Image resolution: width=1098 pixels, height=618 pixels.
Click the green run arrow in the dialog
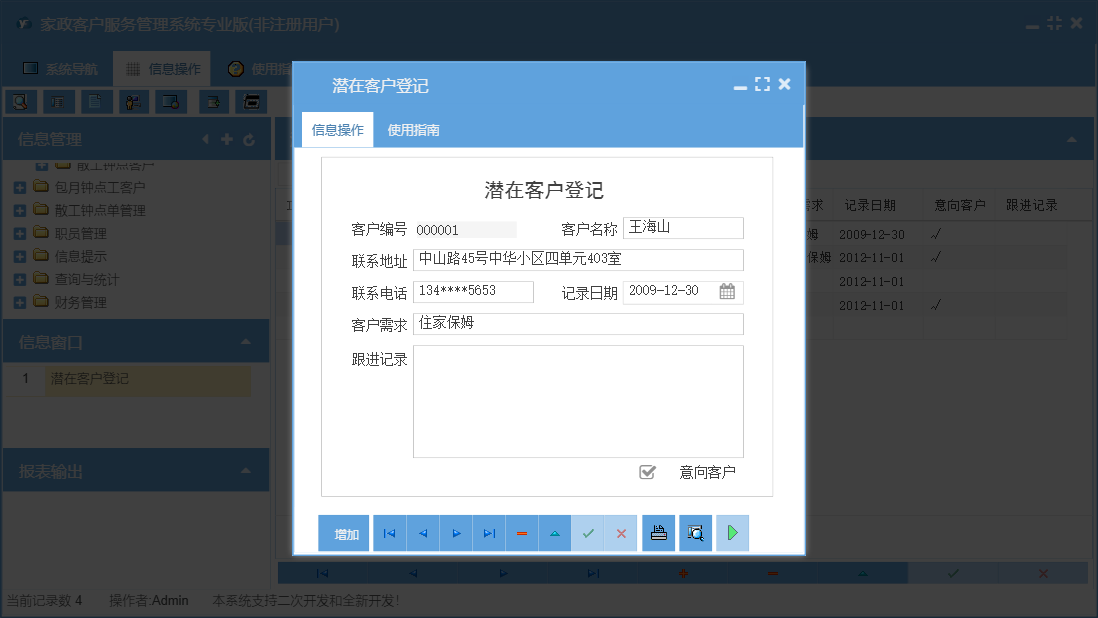coord(731,532)
